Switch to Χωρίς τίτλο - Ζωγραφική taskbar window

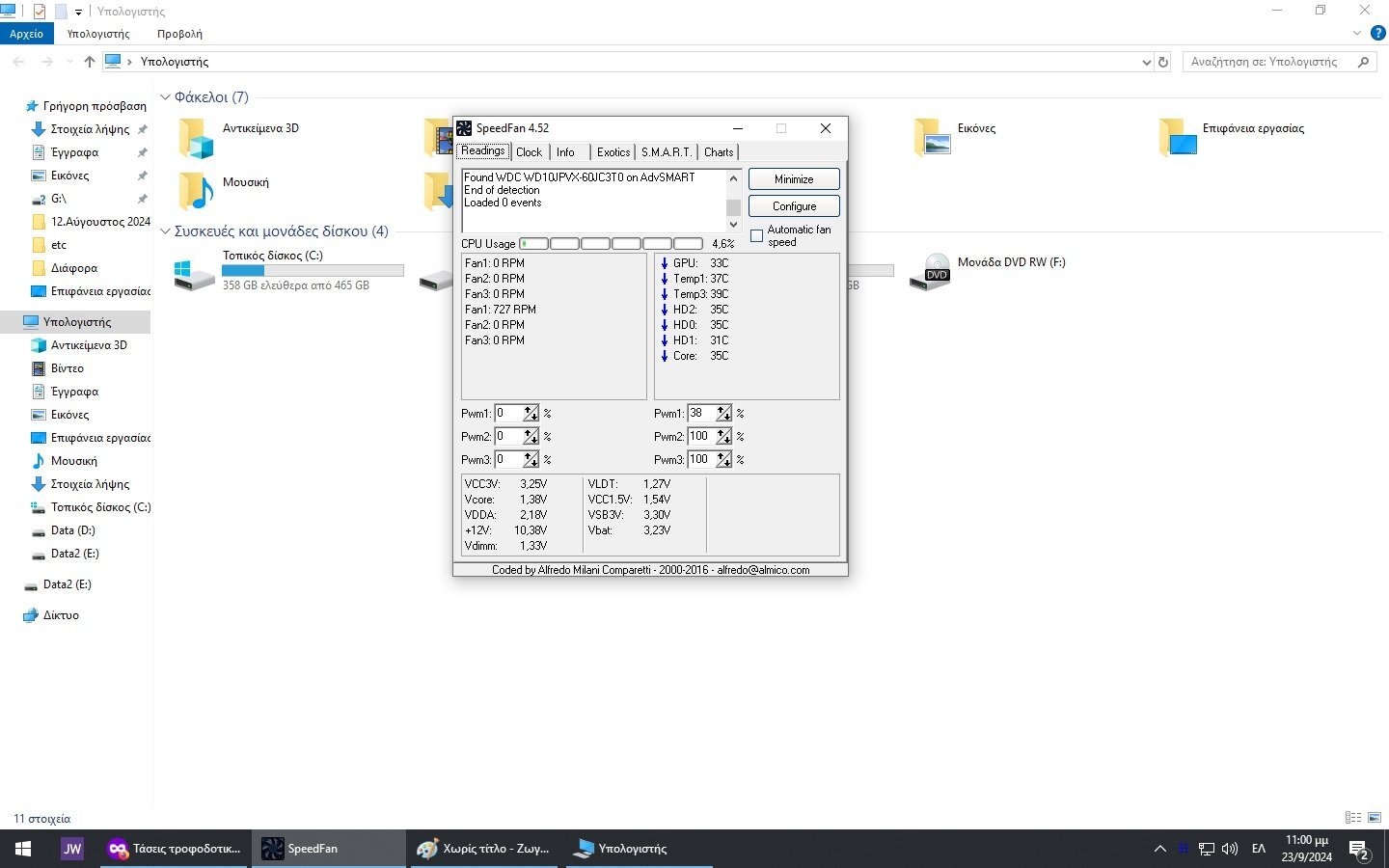(484, 849)
